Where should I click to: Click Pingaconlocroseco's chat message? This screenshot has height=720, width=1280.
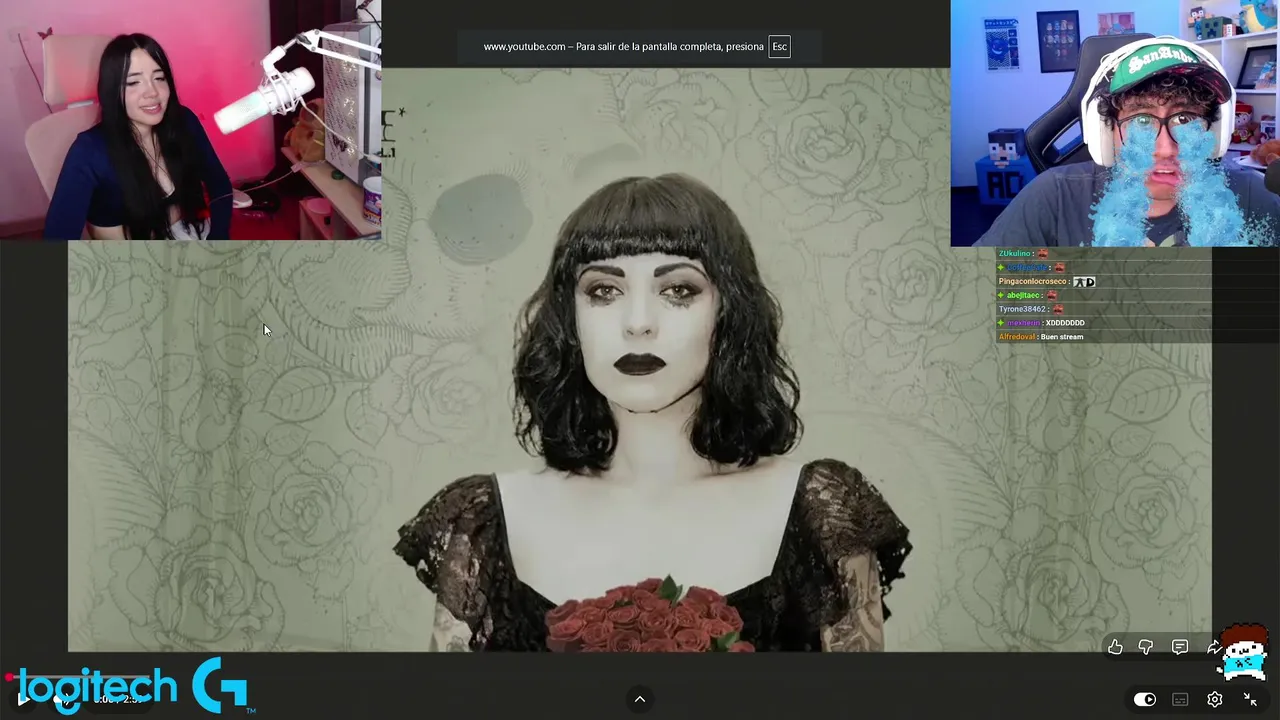[x=1046, y=281]
